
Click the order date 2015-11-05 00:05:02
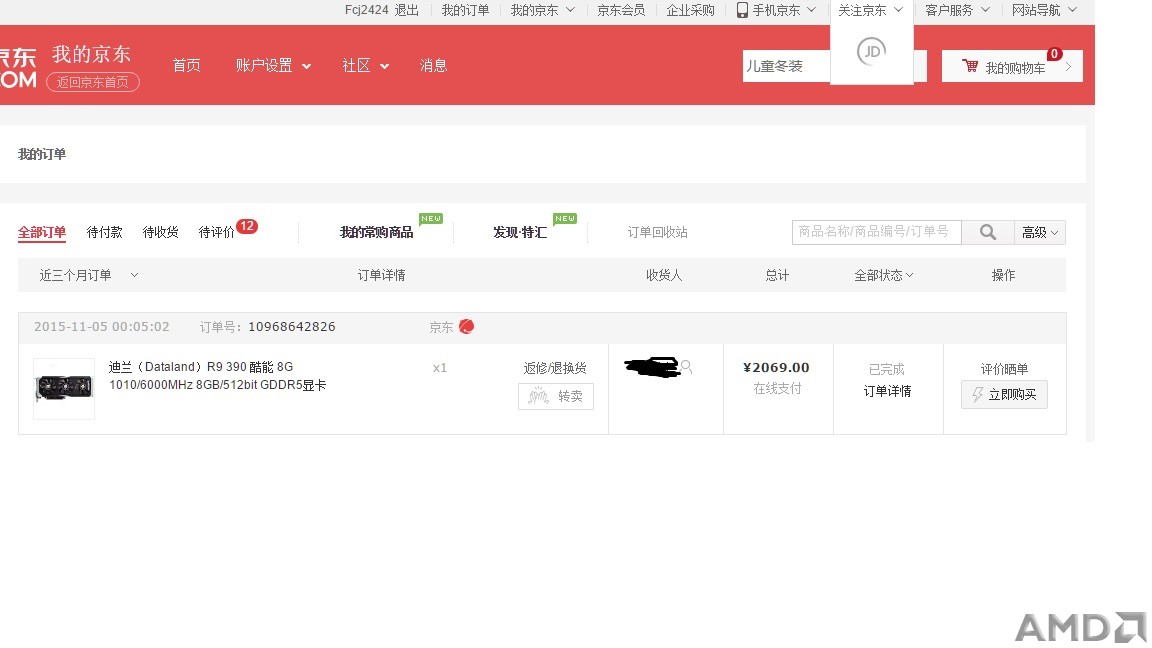click(x=101, y=326)
